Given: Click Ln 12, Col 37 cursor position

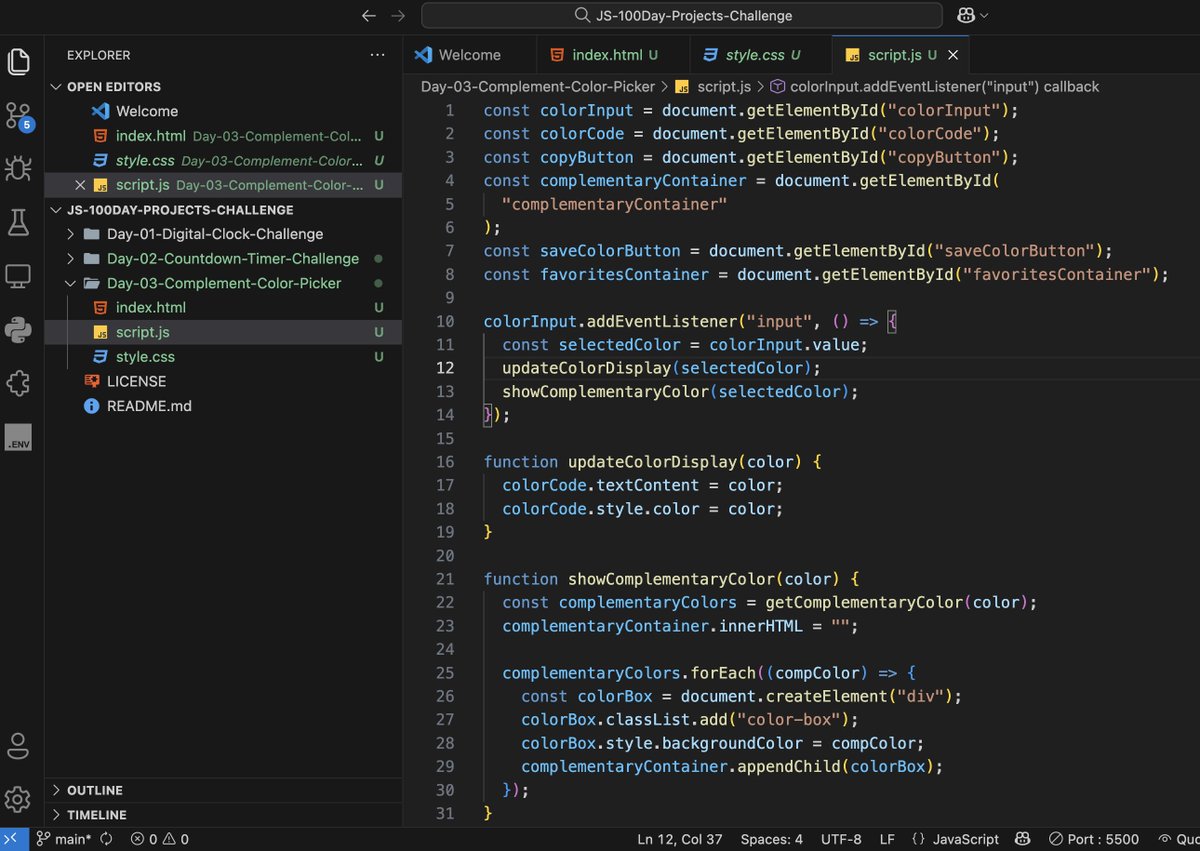Looking at the screenshot, I should [681, 839].
